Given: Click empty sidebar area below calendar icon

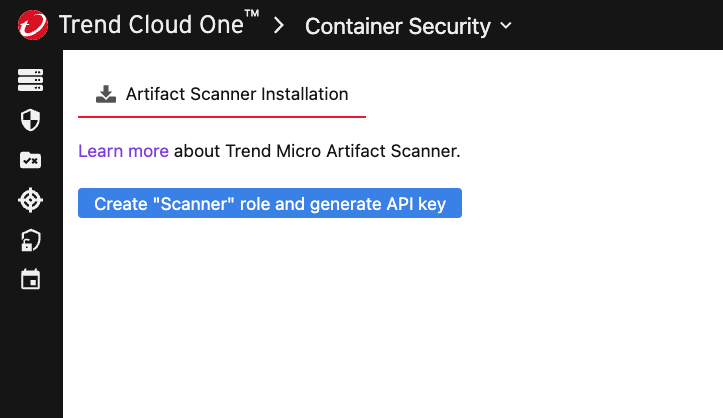Looking at the screenshot, I should coord(30,360).
